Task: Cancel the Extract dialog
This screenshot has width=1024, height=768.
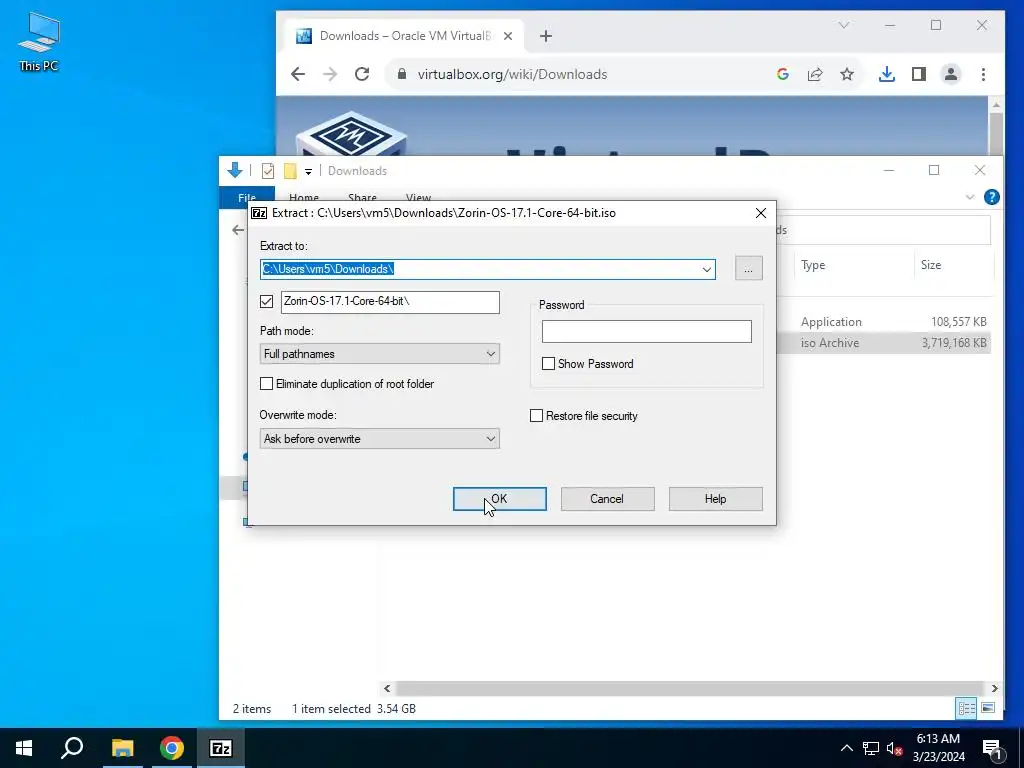Action: coord(607,499)
